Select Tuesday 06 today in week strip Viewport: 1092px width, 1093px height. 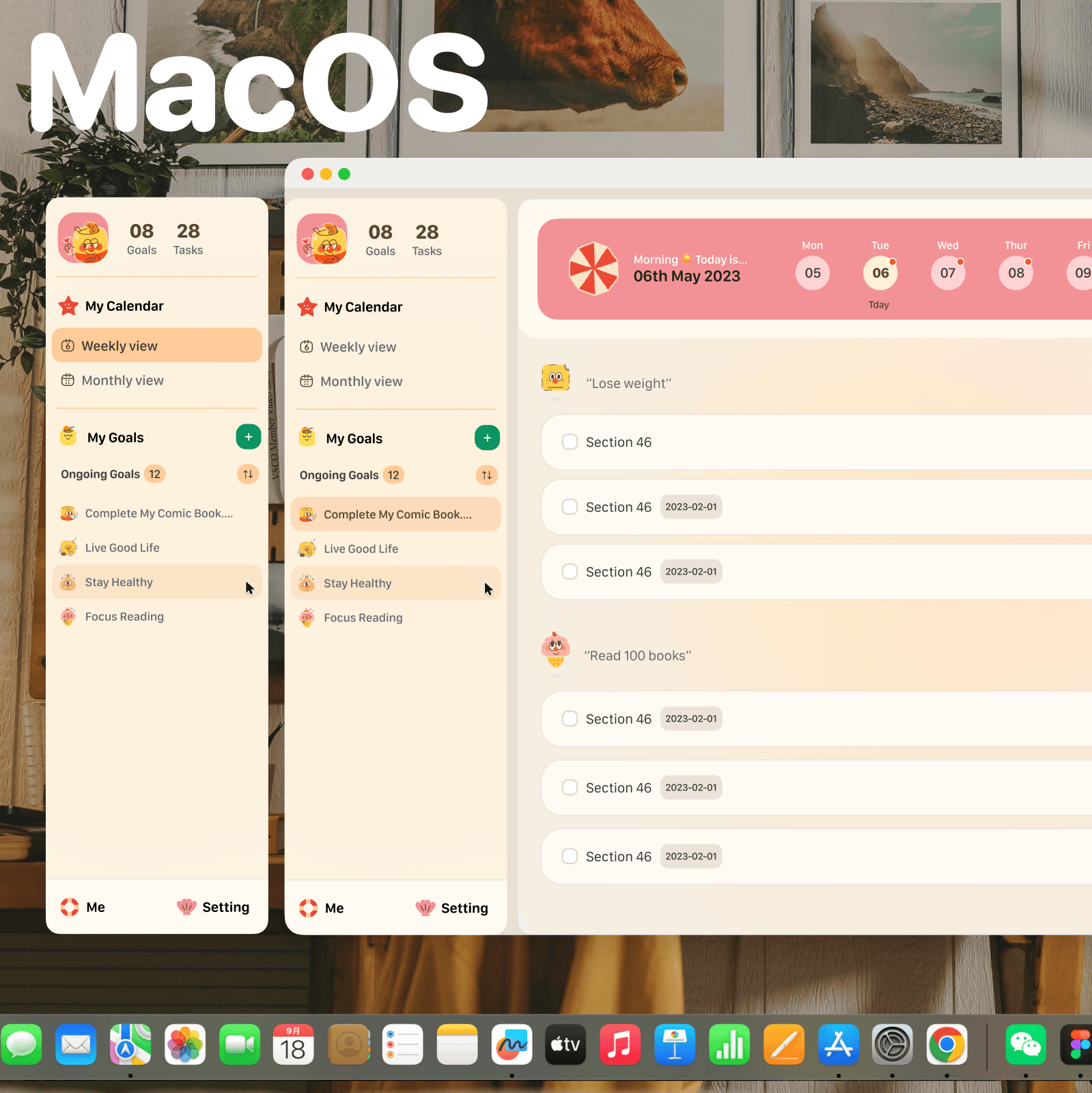(880, 273)
